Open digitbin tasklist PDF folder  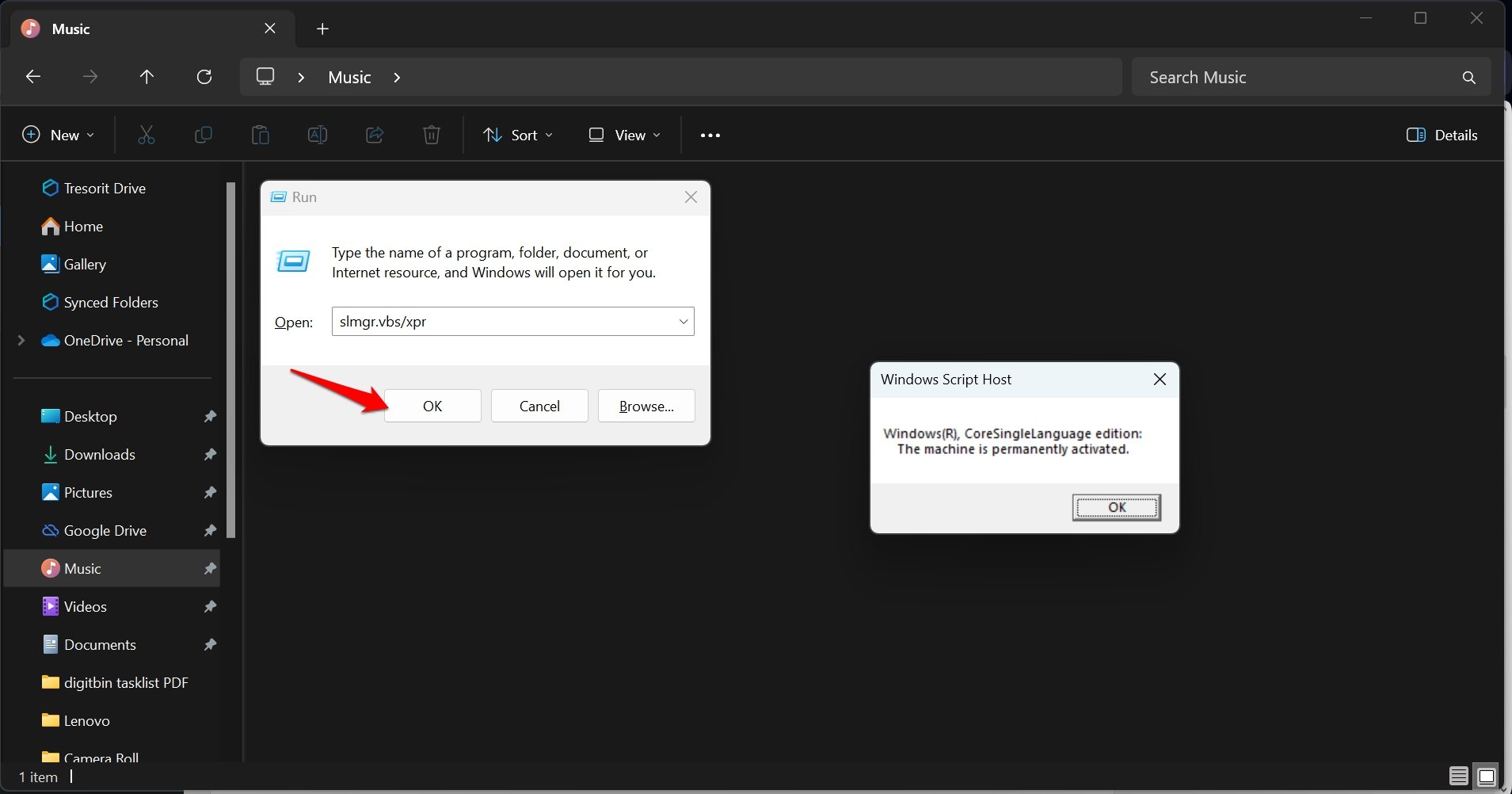114,682
